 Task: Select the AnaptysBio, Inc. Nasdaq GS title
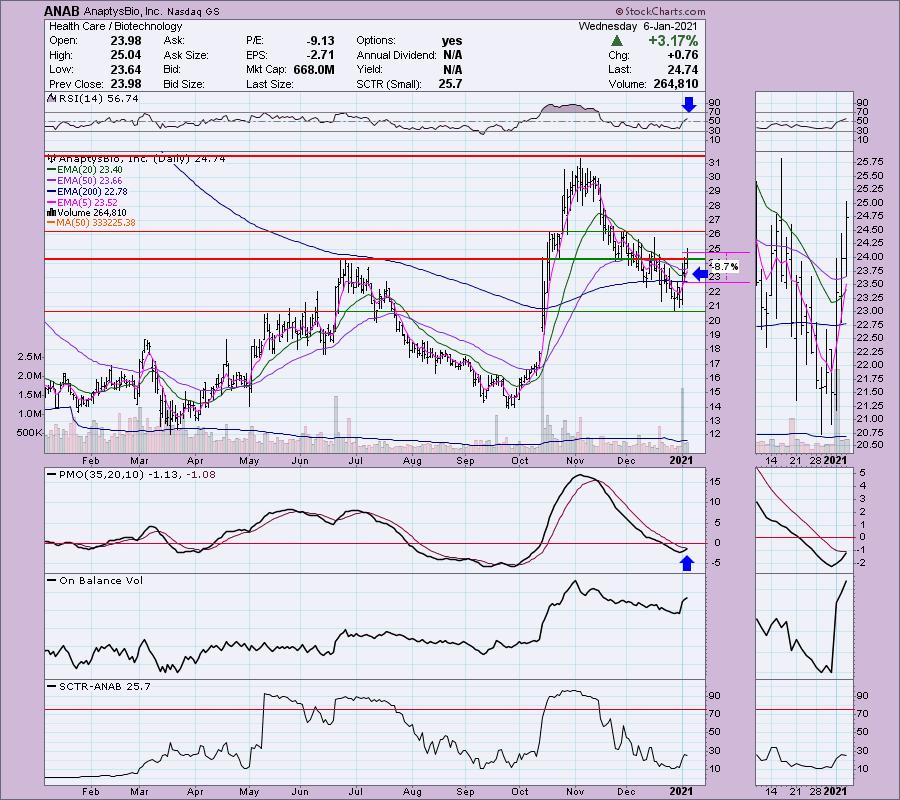pyautogui.click(x=151, y=11)
